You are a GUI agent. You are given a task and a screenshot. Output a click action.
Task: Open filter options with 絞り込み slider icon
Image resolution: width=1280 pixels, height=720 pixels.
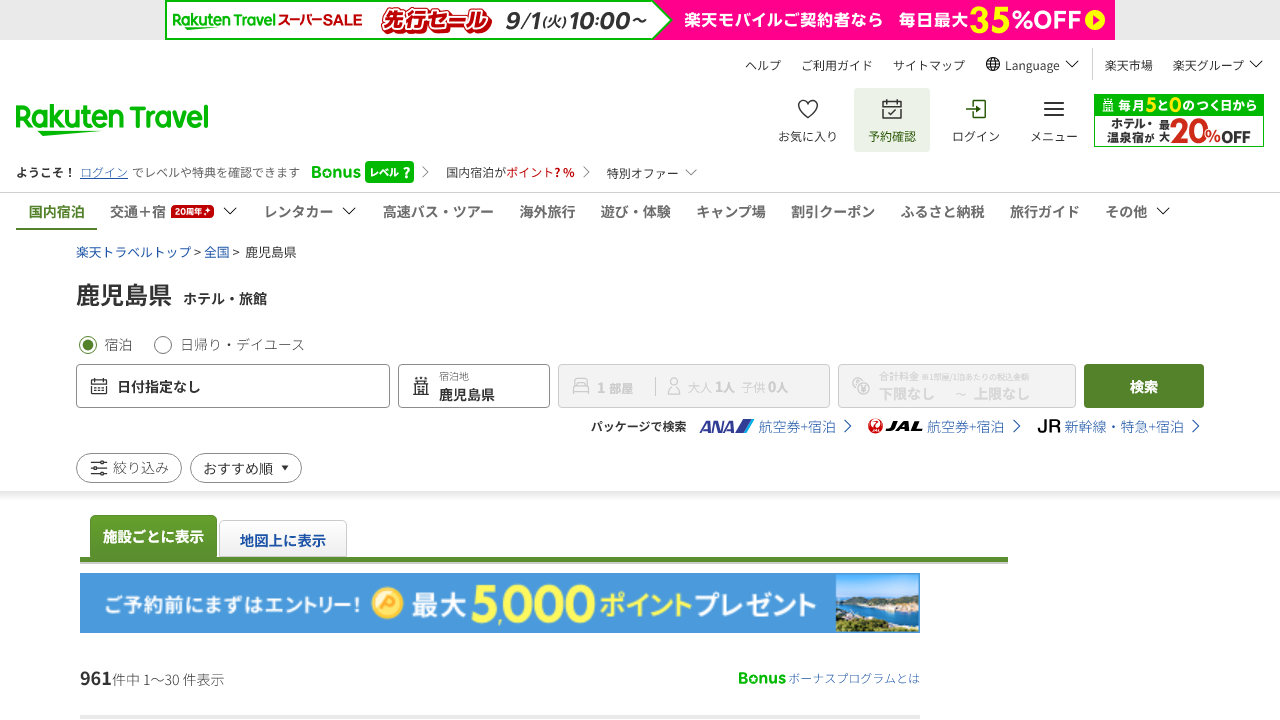pos(129,468)
